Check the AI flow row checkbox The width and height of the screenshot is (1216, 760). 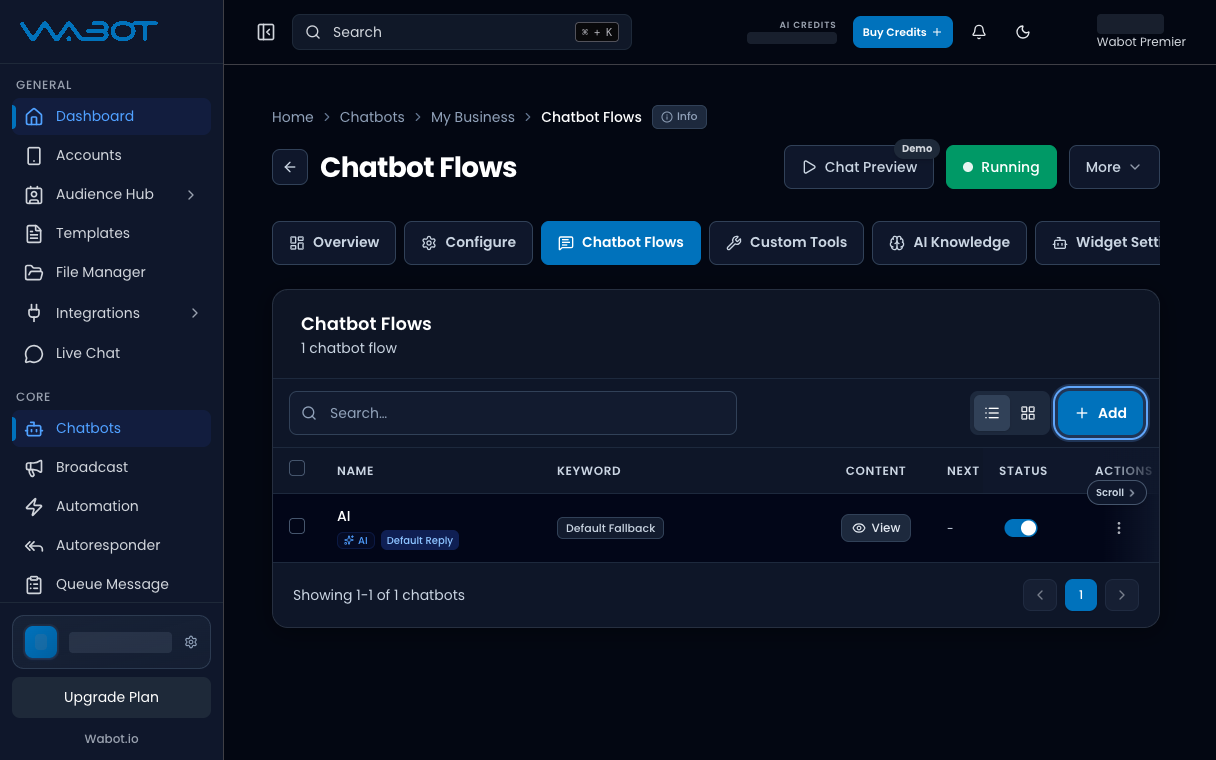[x=297, y=526]
